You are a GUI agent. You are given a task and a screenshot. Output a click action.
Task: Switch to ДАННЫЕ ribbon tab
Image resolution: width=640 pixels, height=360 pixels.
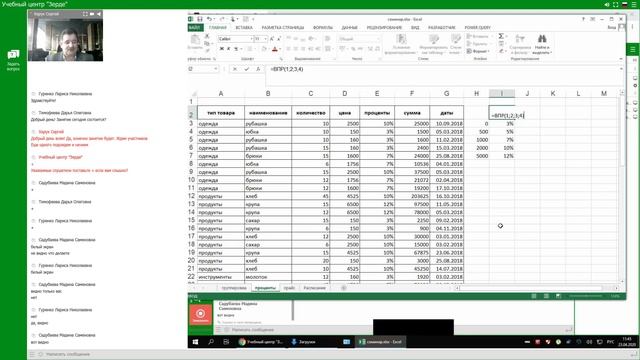pos(350,27)
